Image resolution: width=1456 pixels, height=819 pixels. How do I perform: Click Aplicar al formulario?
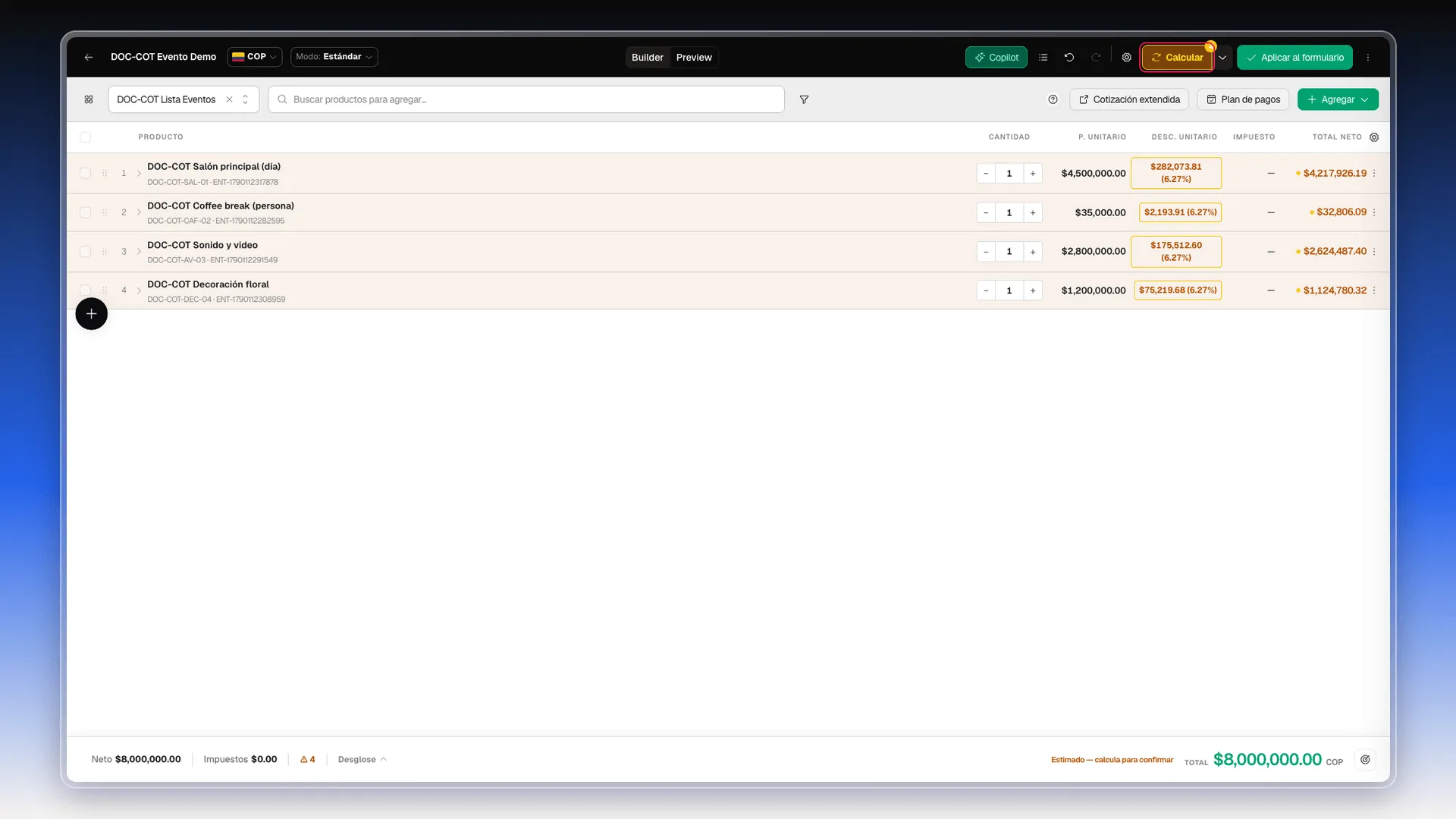(x=1294, y=58)
